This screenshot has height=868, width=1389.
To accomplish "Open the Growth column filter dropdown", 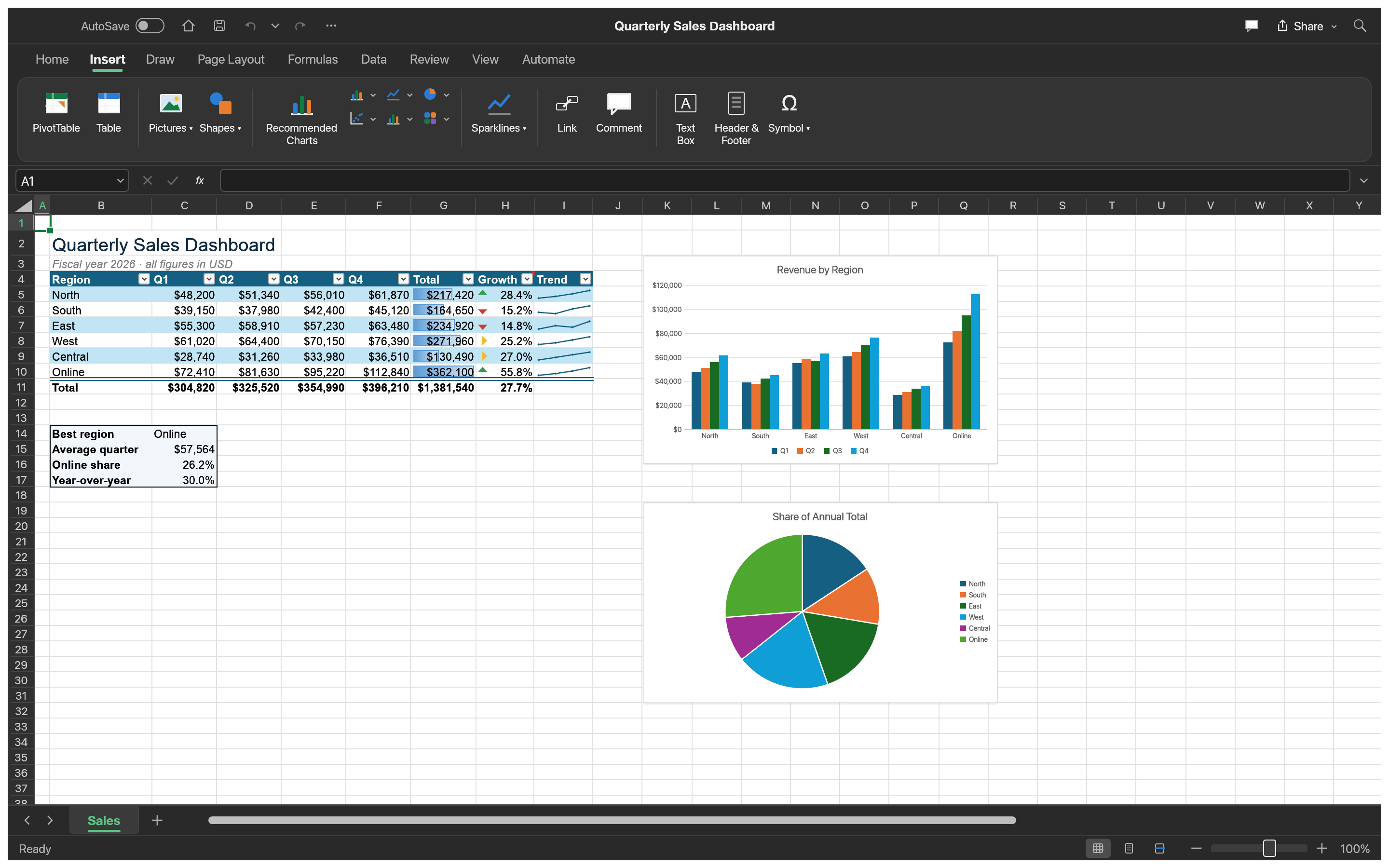I will tap(527, 279).
